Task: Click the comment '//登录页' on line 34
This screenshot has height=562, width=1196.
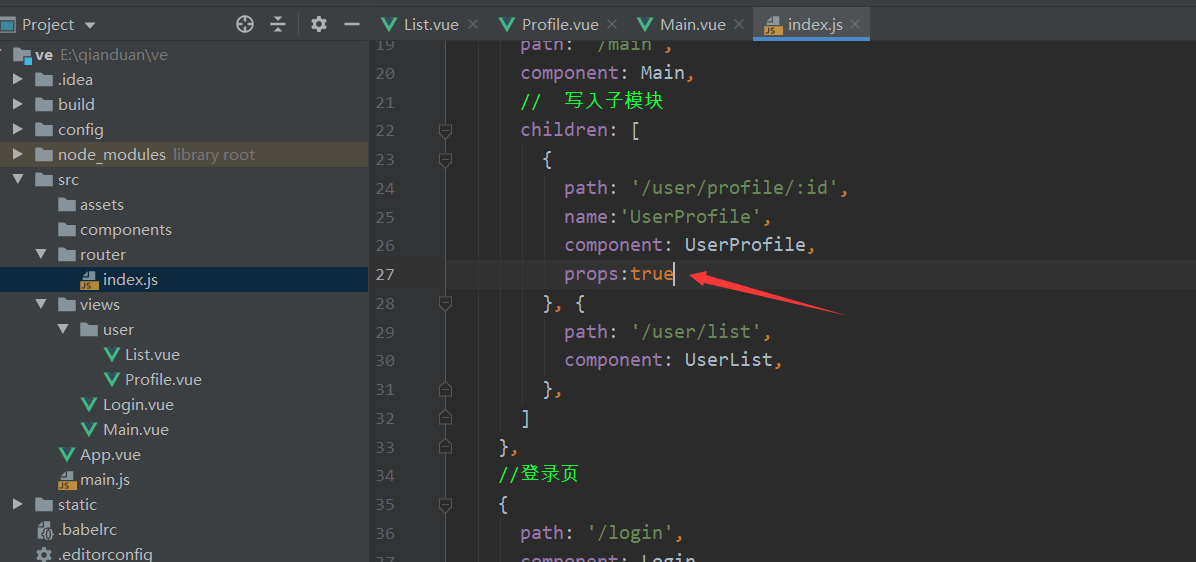Action: [x=539, y=475]
